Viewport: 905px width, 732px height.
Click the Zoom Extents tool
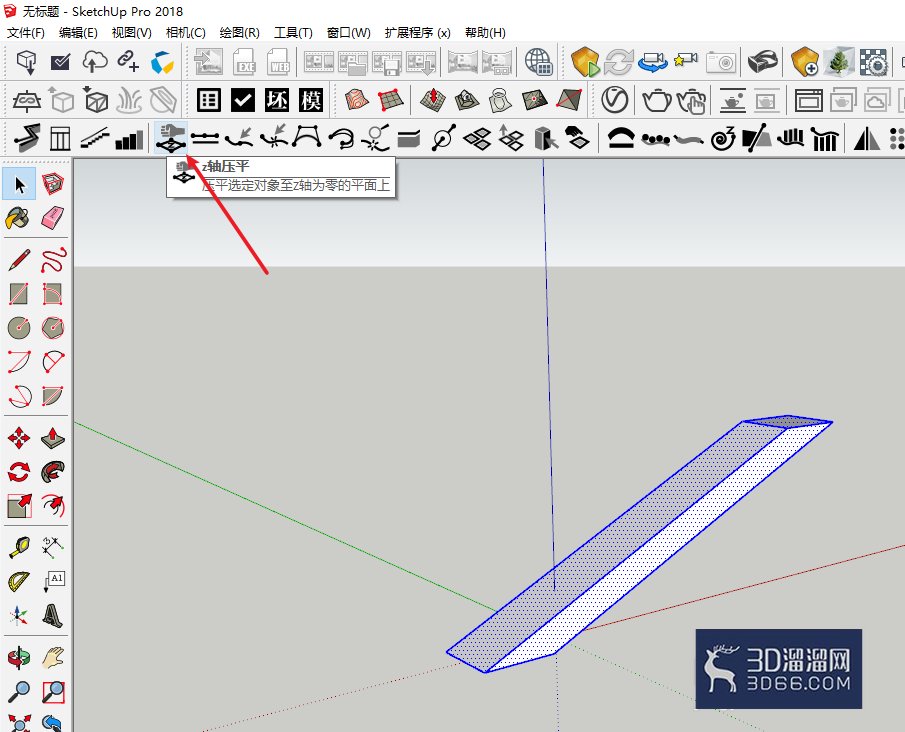point(18,723)
